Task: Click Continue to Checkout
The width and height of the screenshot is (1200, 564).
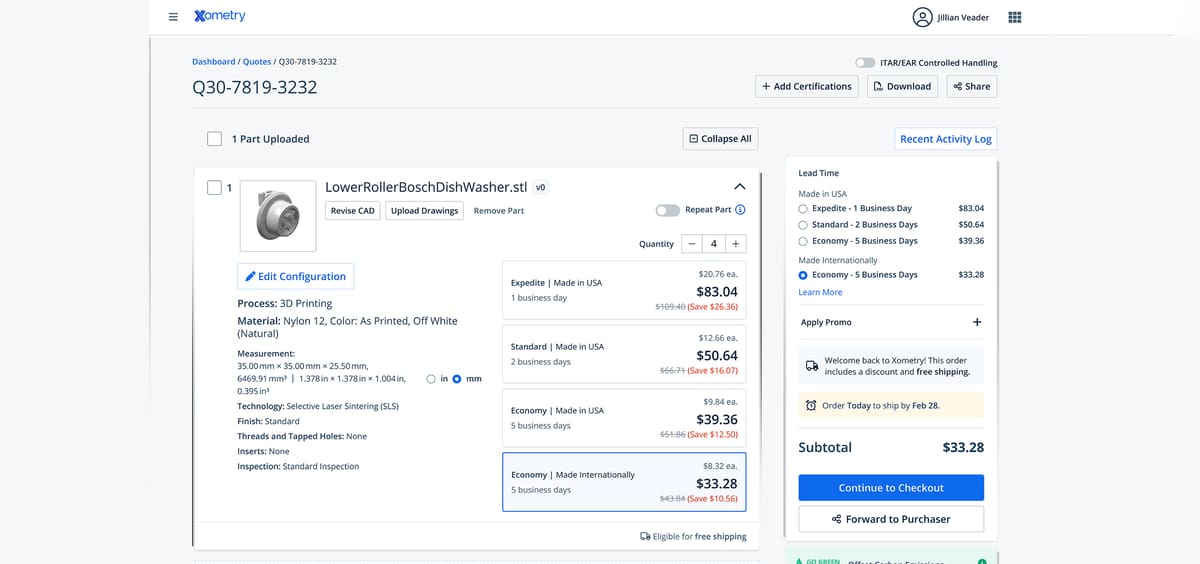Action: [x=891, y=488]
